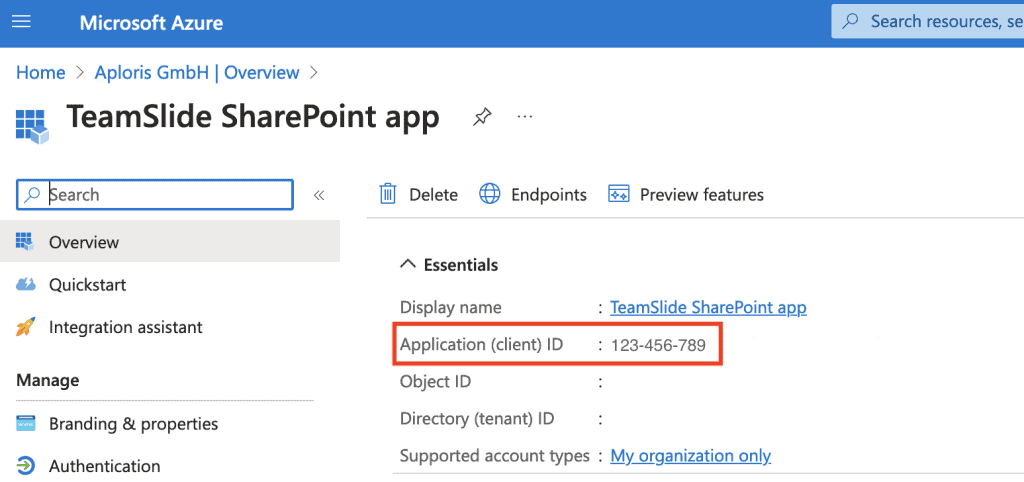Viewport: 1024px width, 482px height.
Task: Click the Delete trash can icon
Action: click(x=388, y=194)
